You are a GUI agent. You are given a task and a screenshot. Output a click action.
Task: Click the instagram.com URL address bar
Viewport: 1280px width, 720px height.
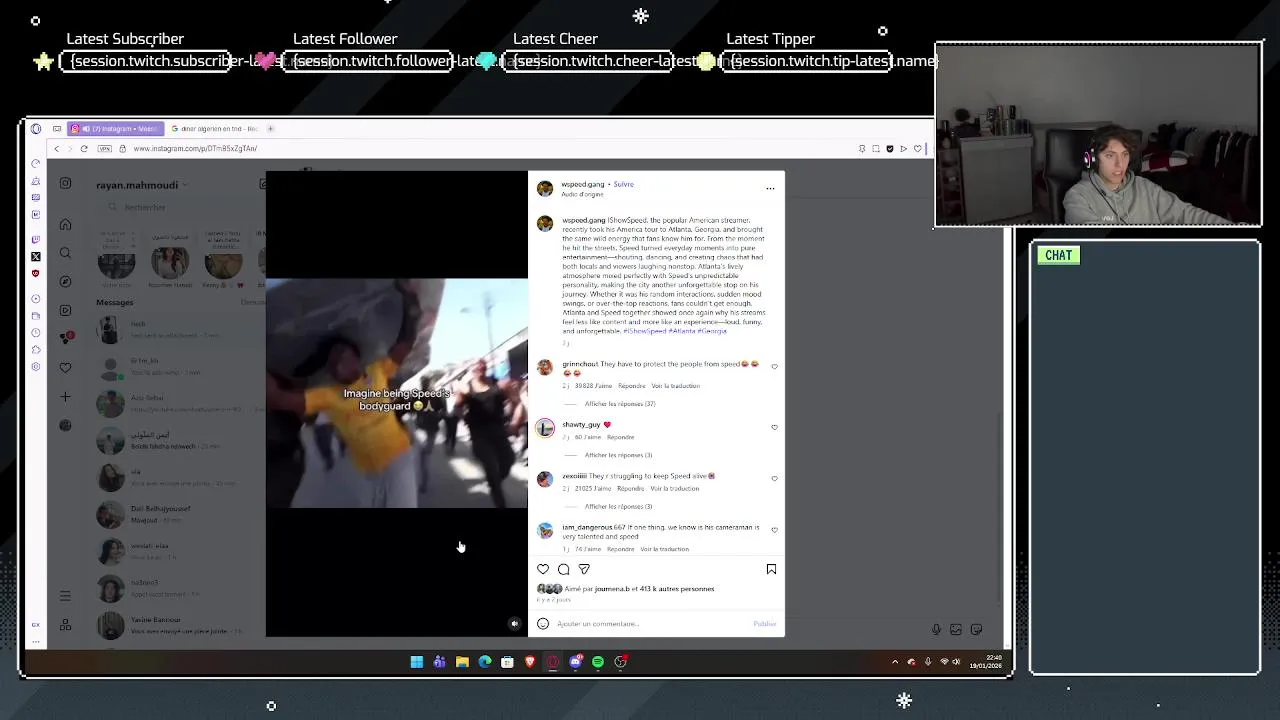[195, 148]
